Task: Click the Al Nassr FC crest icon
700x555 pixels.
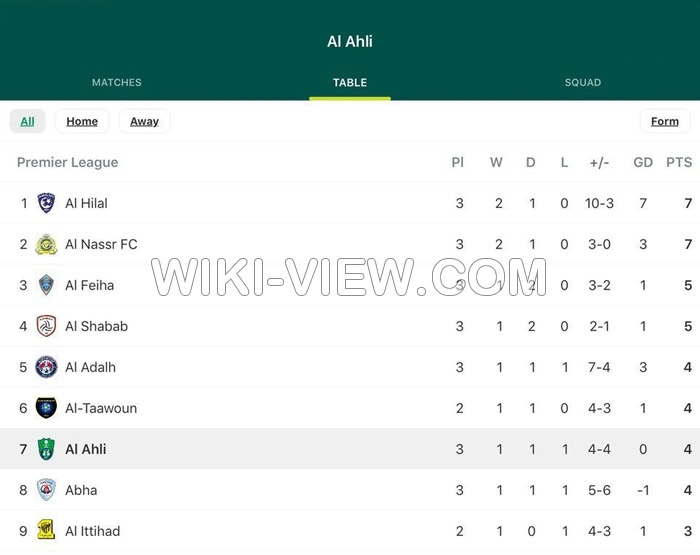Action: tap(46, 244)
